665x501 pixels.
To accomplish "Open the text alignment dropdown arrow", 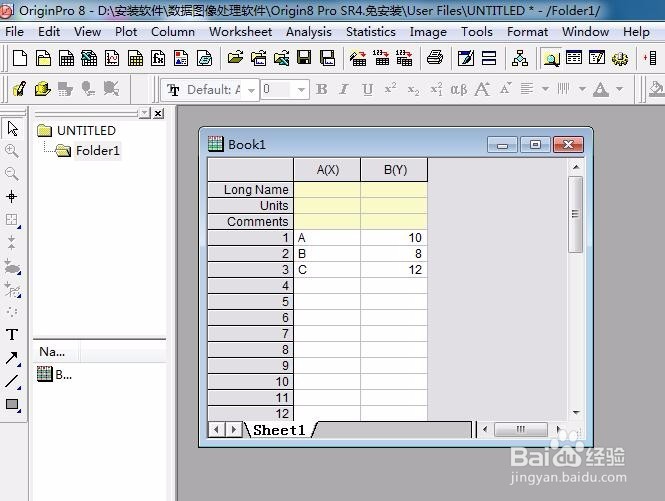I will 545,89.
